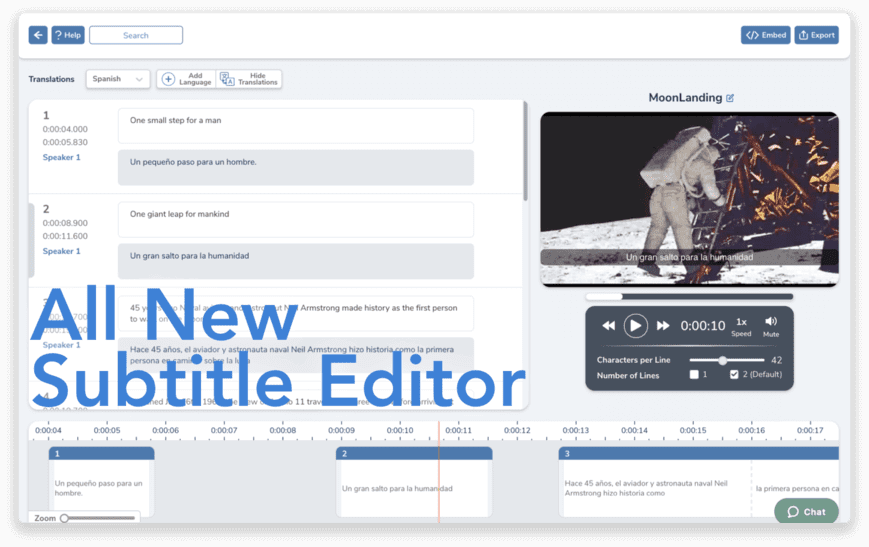Open the Chat widget
The height and width of the screenshot is (547, 869).
click(x=806, y=512)
